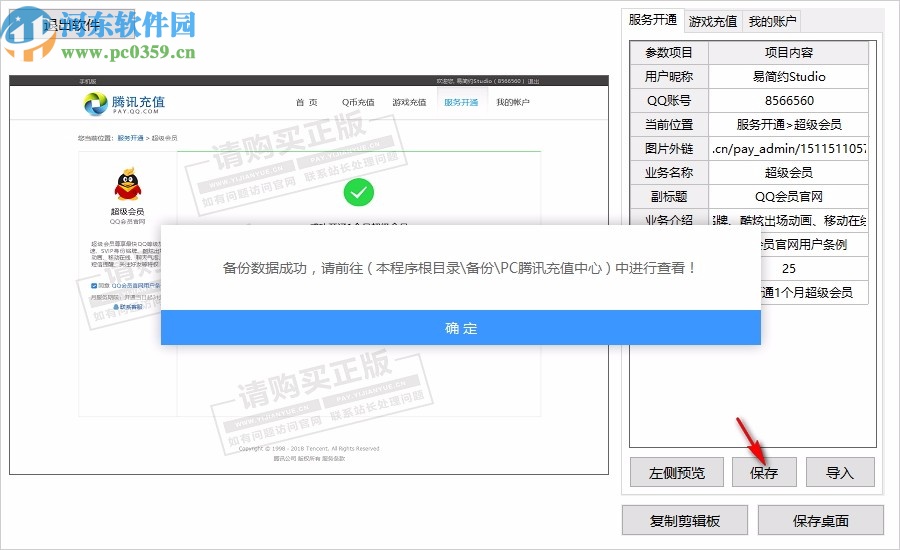Edit the 当前位置 value cell
This screenshot has width=900, height=550.
789,125
